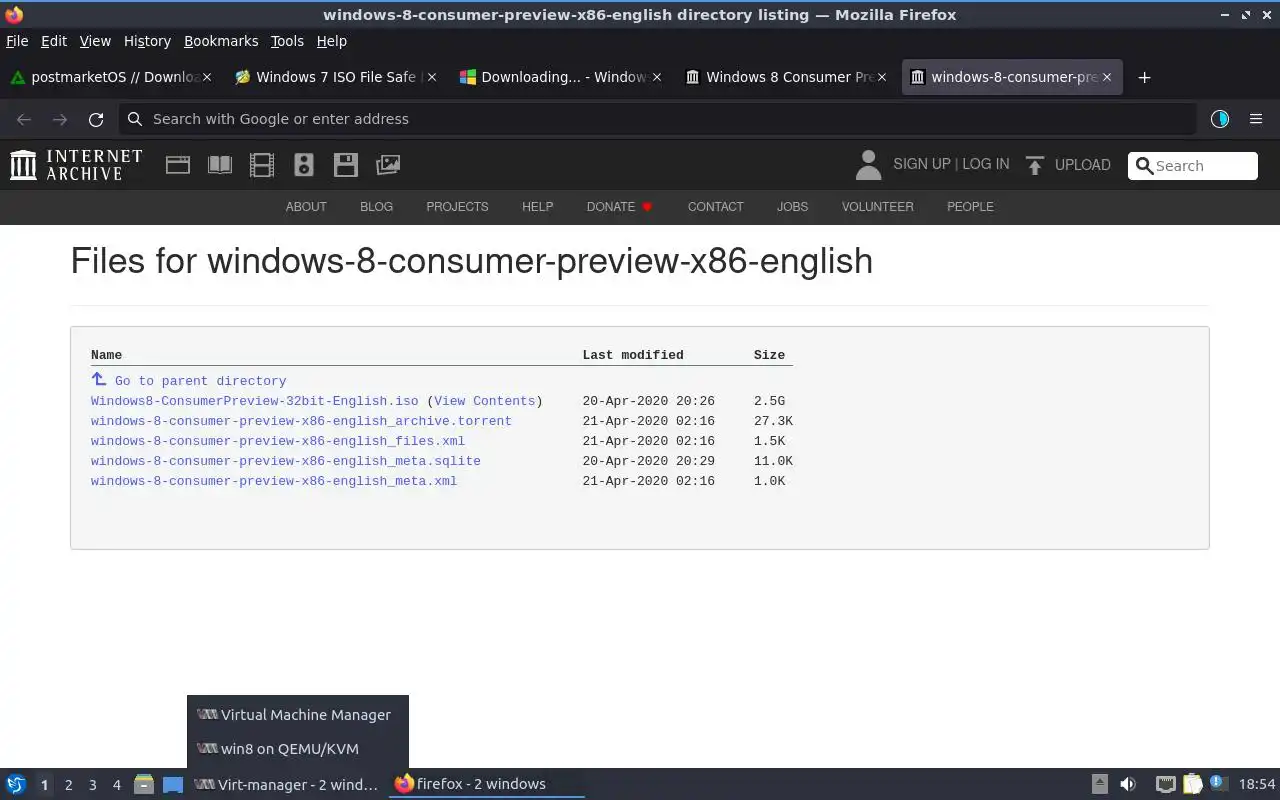This screenshot has width=1280, height=800.
Task: Open the History menu
Action: (147, 41)
